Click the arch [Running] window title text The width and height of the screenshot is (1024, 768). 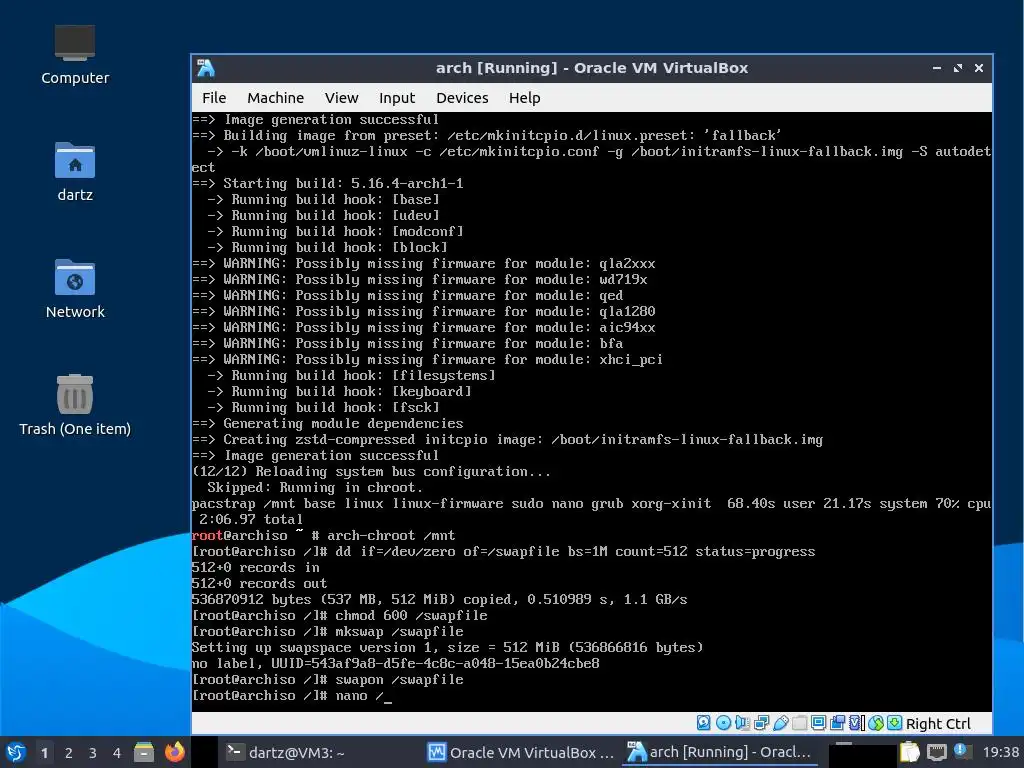click(x=592, y=68)
